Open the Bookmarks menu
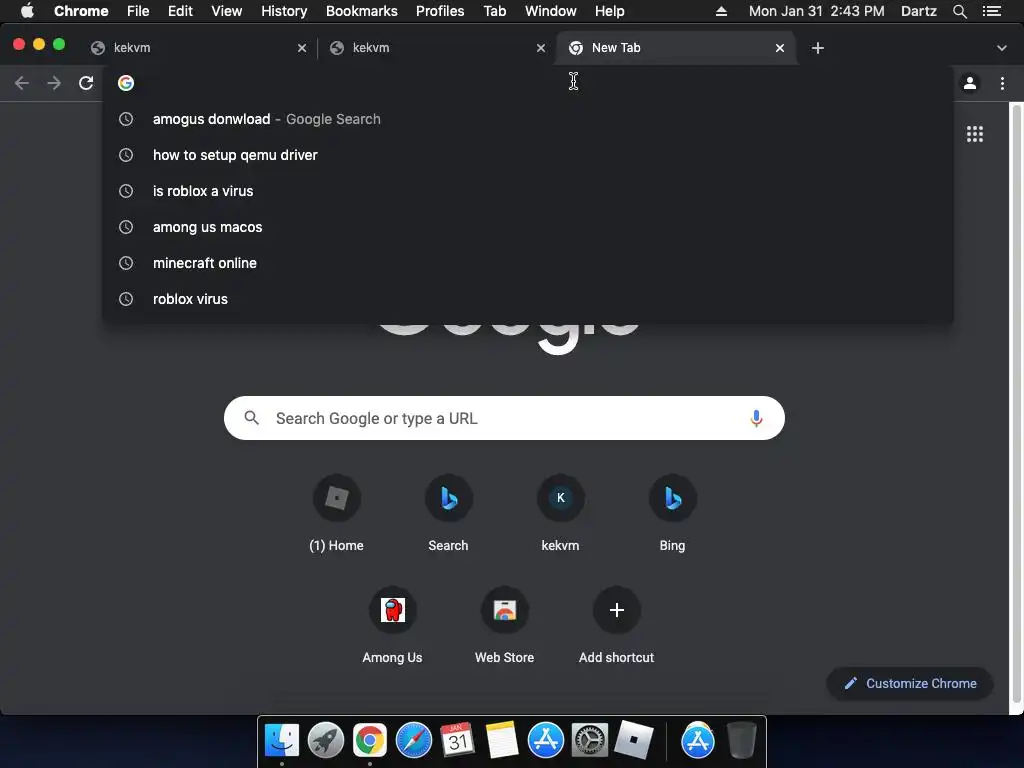Image resolution: width=1024 pixels, height=768 pixels. click(x=362, y=11)
